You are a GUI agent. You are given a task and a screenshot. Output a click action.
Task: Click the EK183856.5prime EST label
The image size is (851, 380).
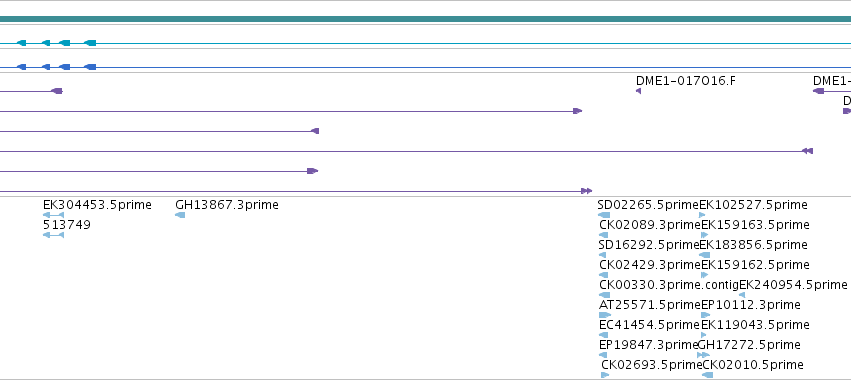(x=753, y=245)
